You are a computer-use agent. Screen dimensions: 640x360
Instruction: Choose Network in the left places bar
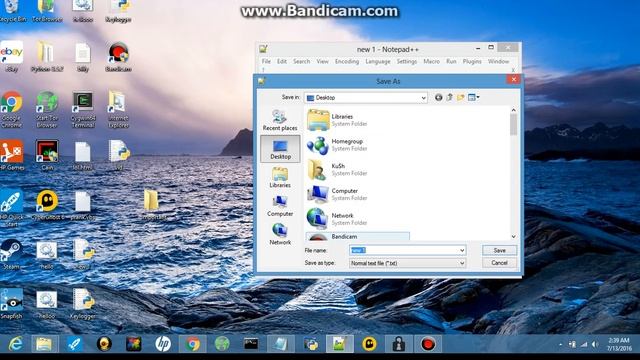point(280,234)
